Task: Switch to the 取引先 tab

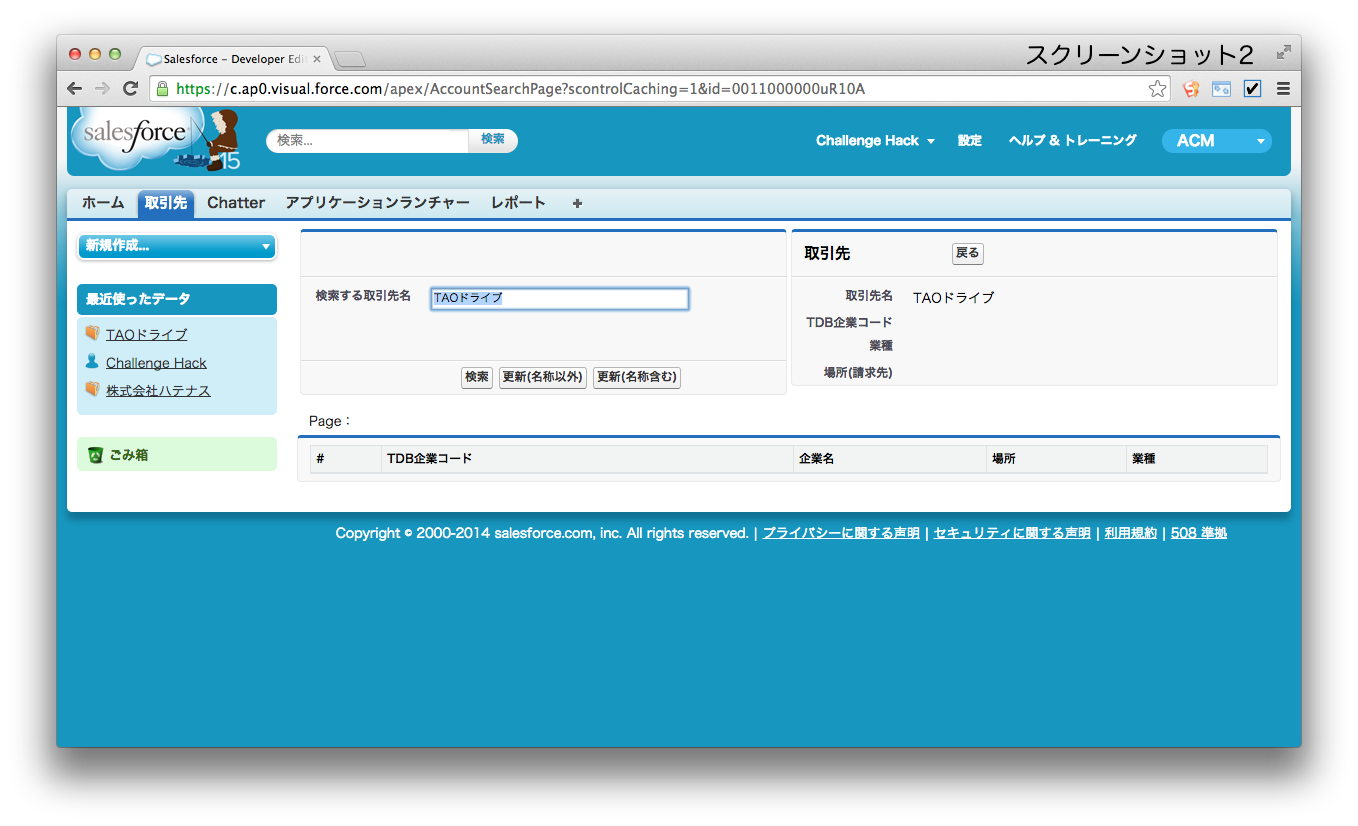Action: [x=166, y=203]
